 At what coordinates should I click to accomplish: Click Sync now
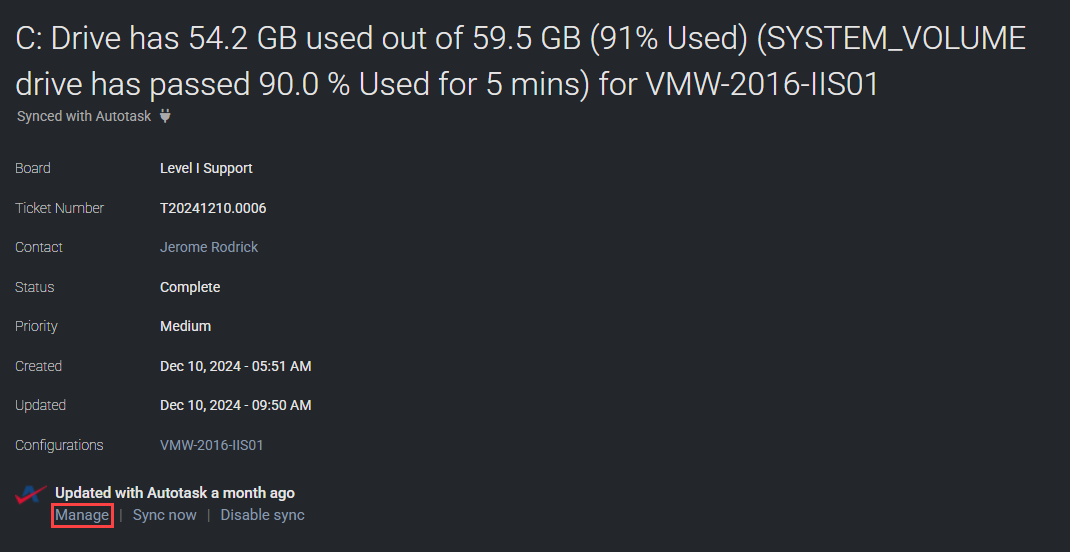164,515
